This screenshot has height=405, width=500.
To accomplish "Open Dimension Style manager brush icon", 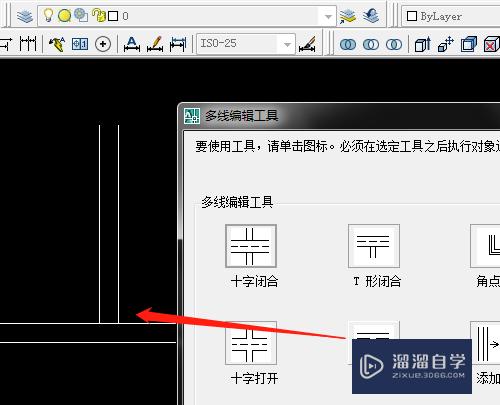I will click(x=307, y=44).
